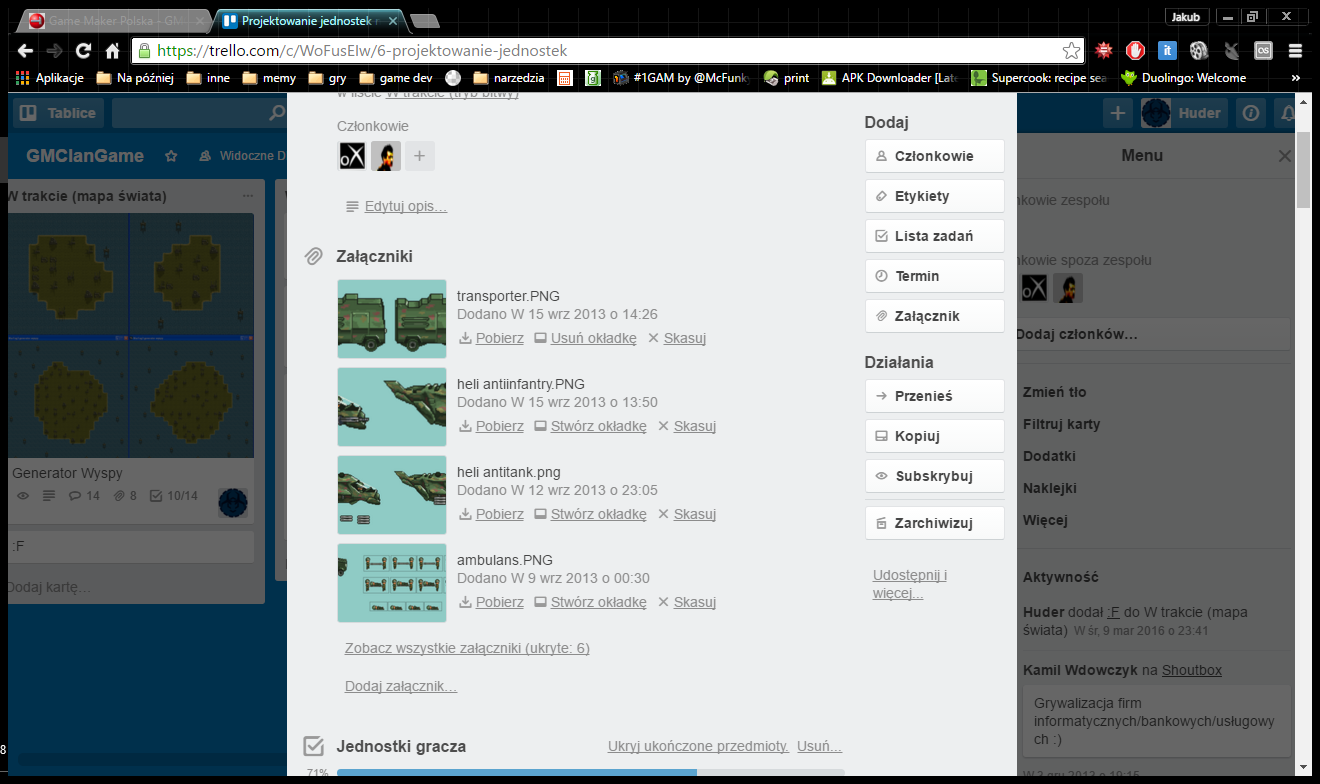Click the plus create icon in header
The height and width of the screenshot is (784, 1320).
(1117, 113)
